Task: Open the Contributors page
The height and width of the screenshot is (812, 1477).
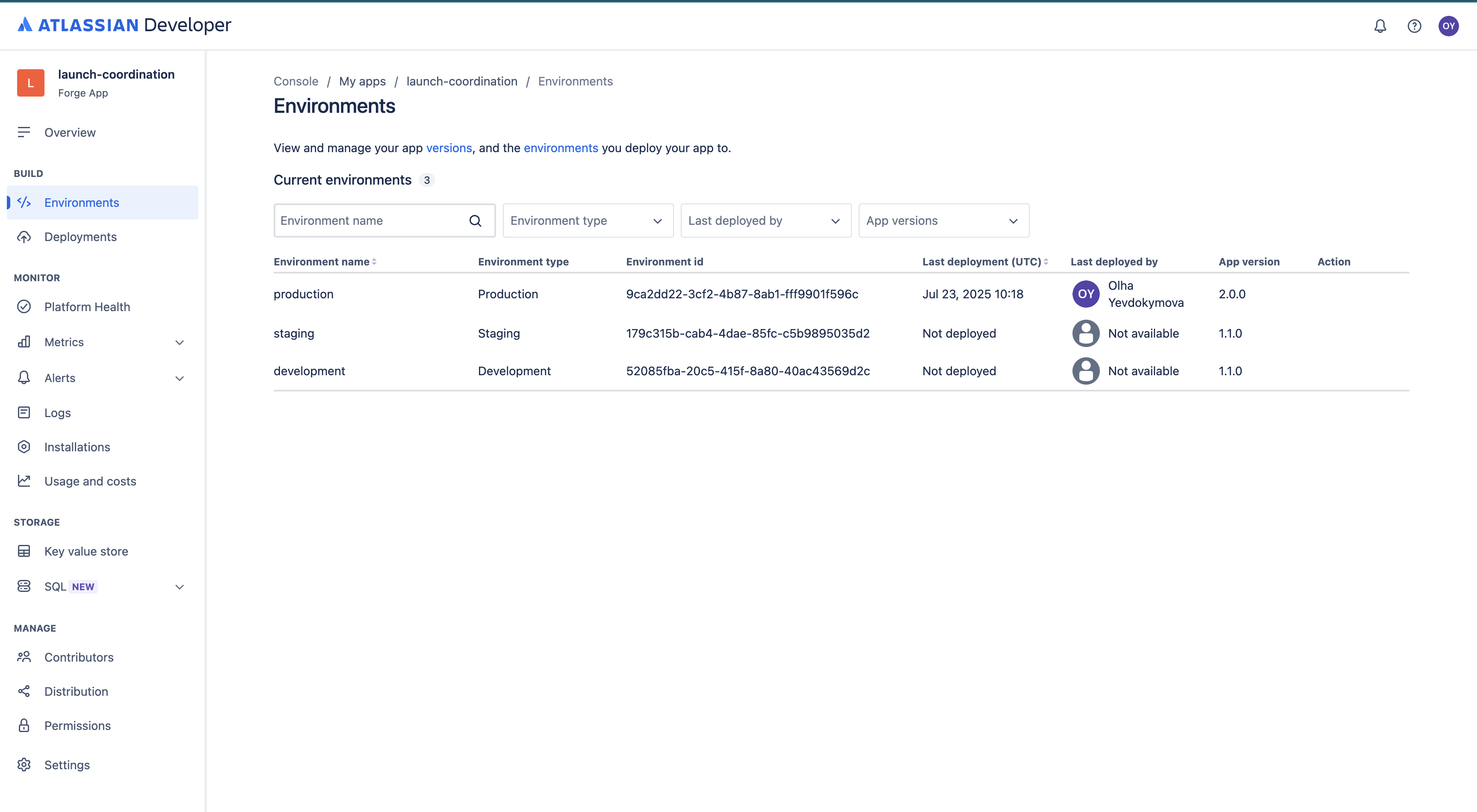Action: (79, 657)
